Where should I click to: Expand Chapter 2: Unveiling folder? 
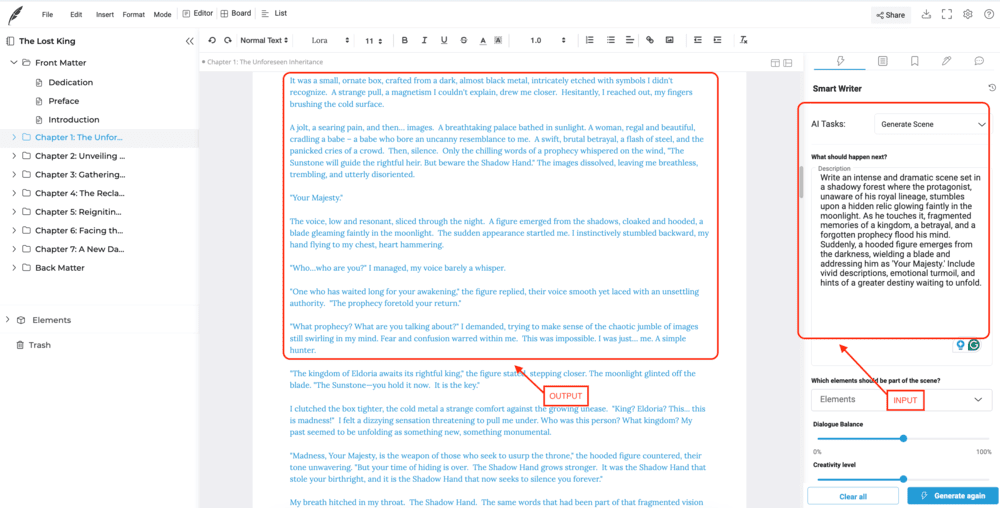(x=13, y=156)
